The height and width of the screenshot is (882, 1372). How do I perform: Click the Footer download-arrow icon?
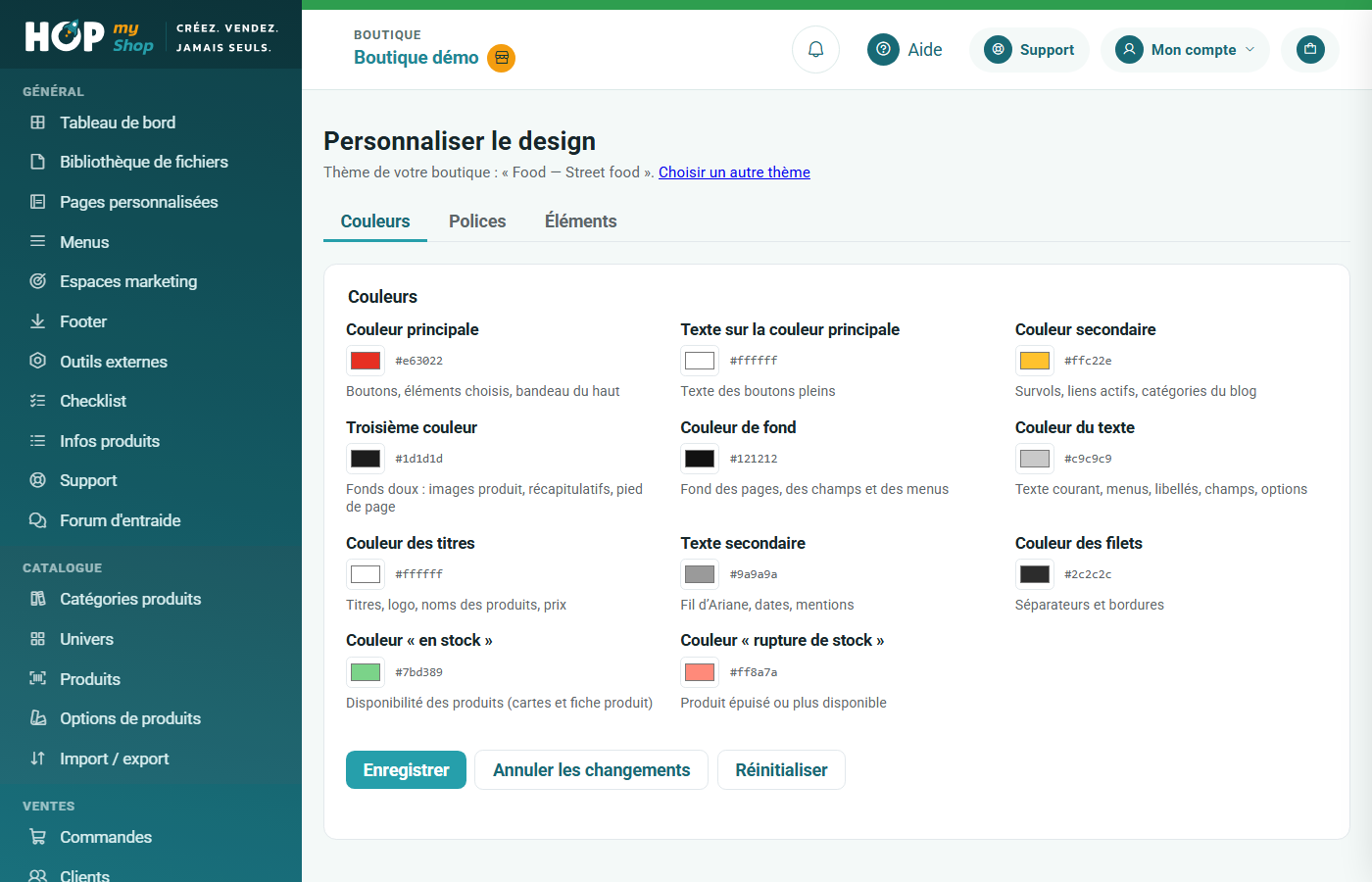tap(38, 321)
